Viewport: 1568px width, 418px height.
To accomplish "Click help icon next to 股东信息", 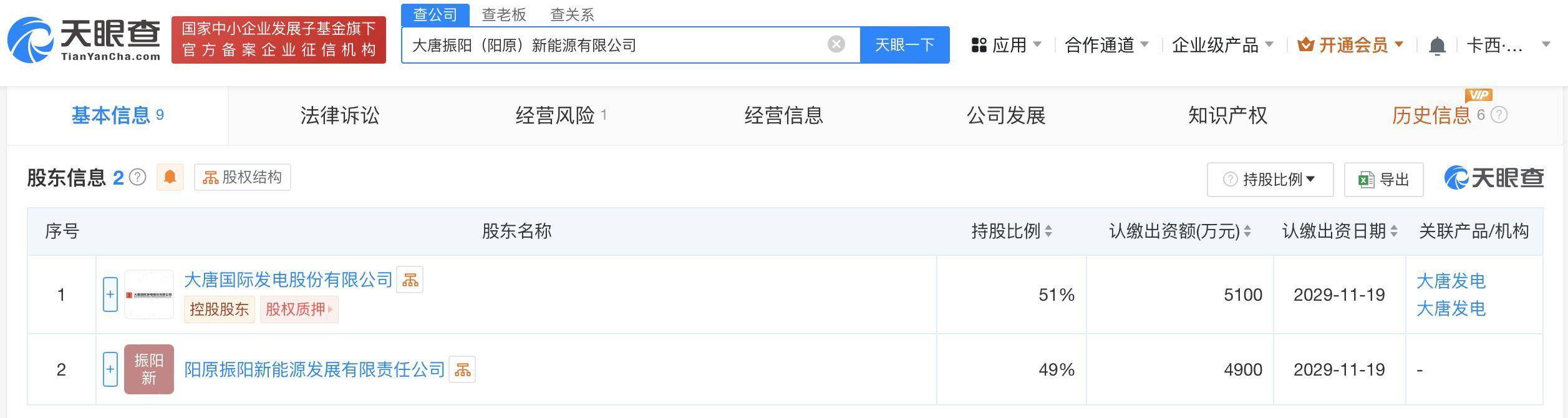I will (x=137, y=178).
